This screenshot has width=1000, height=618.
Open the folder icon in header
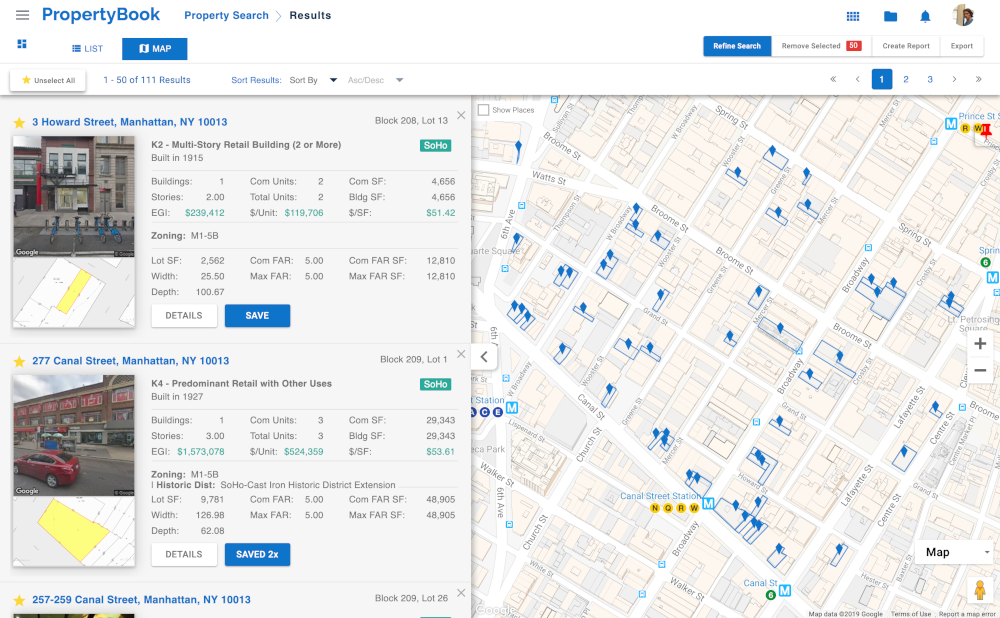point(890,17)
